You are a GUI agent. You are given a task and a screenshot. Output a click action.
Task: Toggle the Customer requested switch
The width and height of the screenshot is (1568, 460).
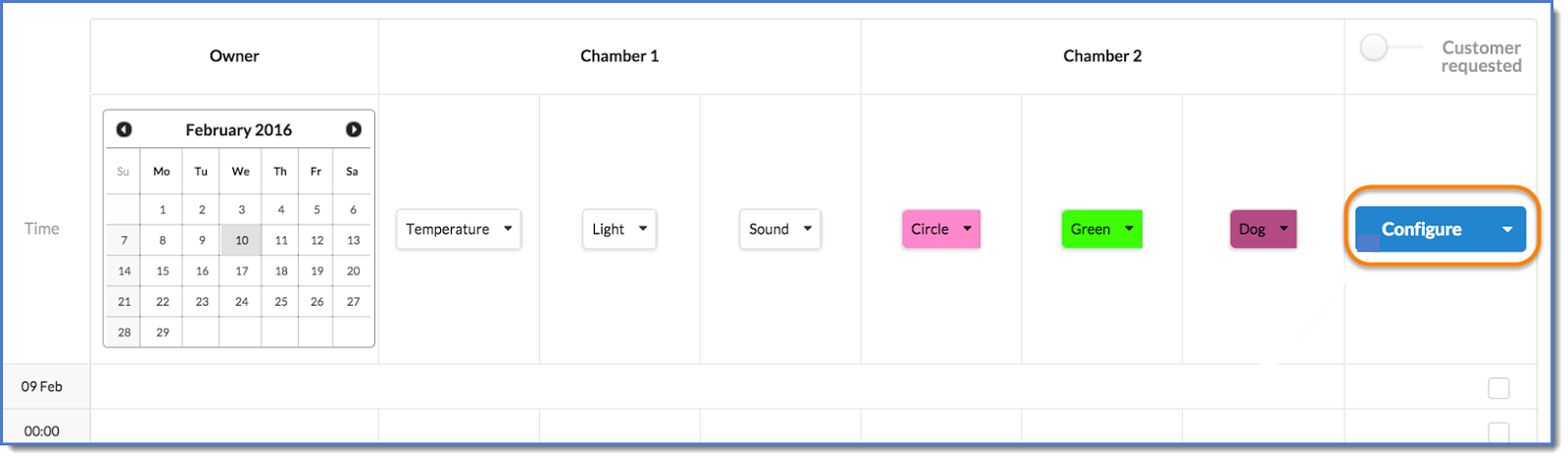pos(1376,47)
